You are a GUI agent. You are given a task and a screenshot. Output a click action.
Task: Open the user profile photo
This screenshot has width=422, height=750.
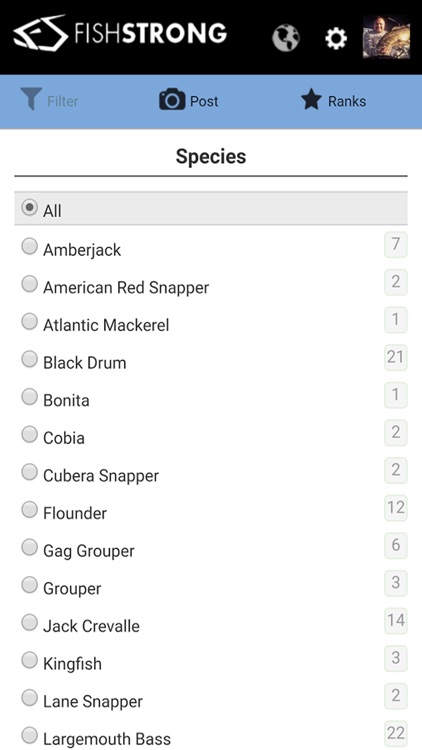tap(386, 36)
